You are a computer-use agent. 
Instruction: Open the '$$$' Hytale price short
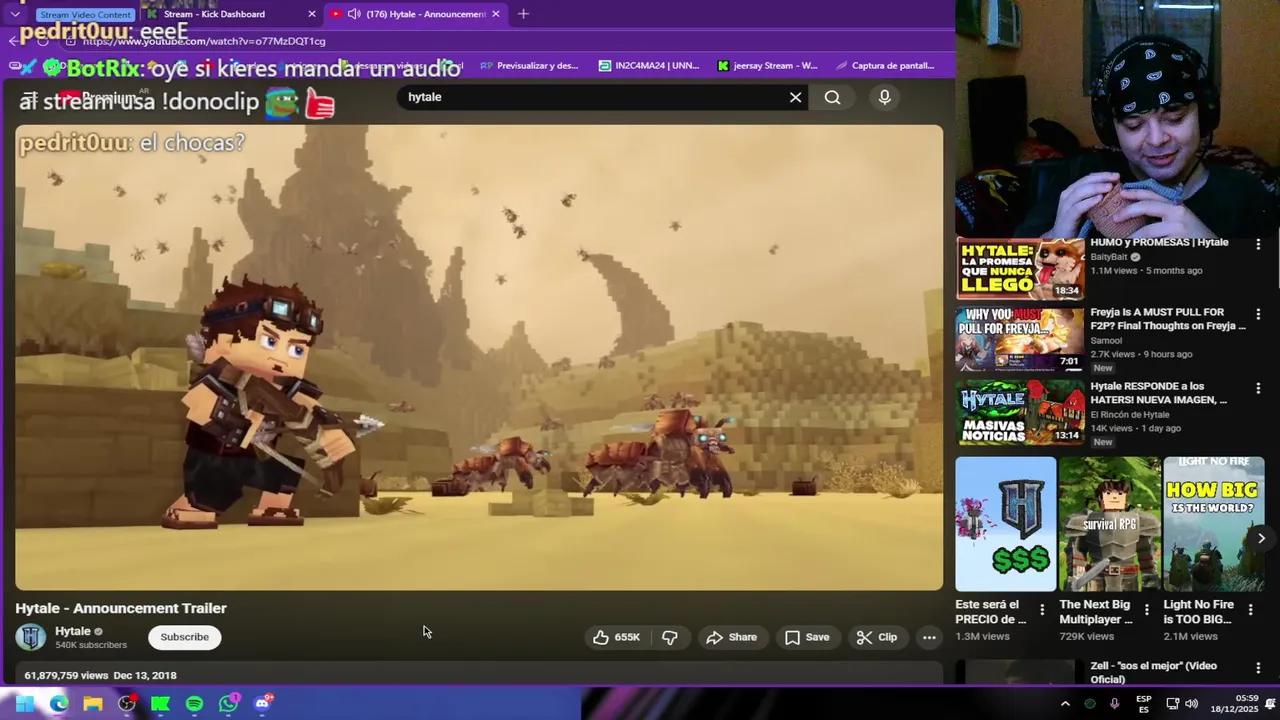tap(1006, 524)
